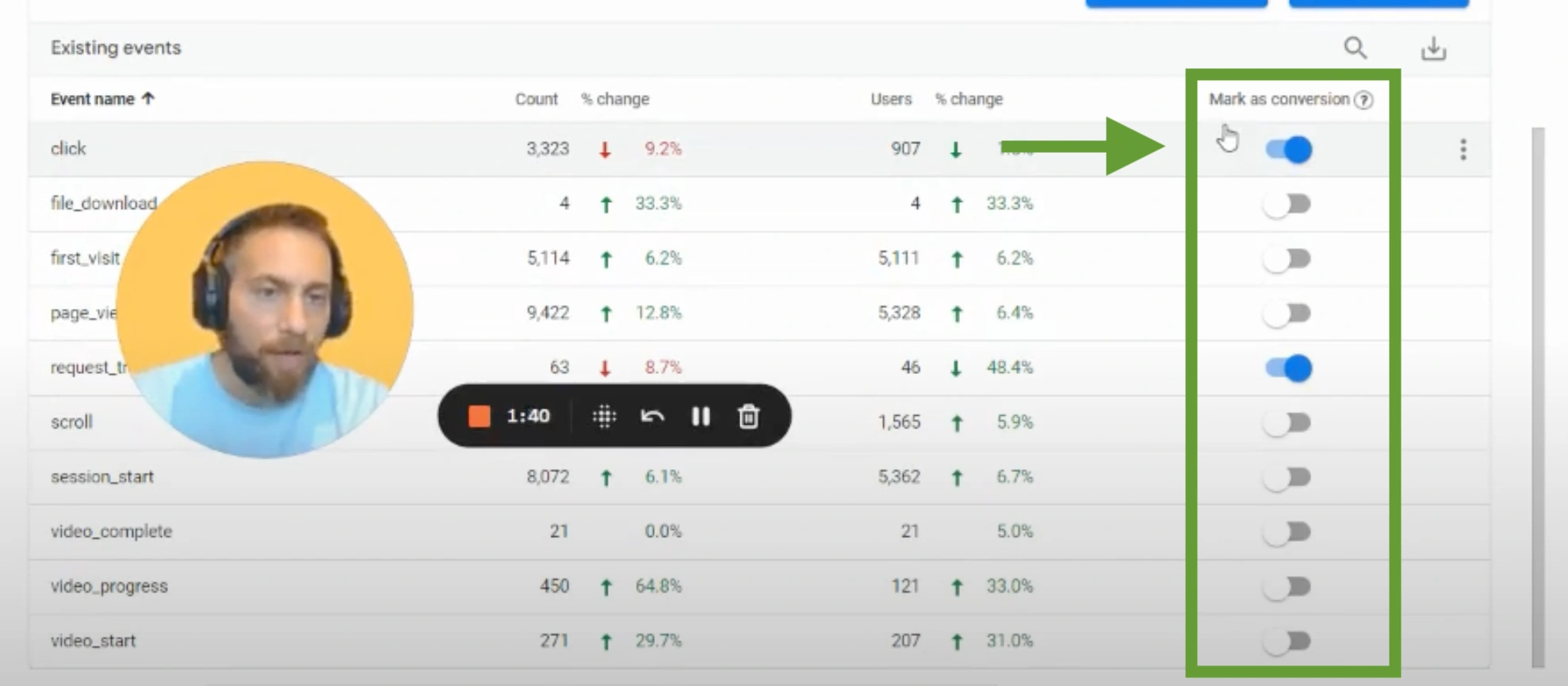1568x686 pixels.
Task: Select the count value 271
Action: point(554,641)
